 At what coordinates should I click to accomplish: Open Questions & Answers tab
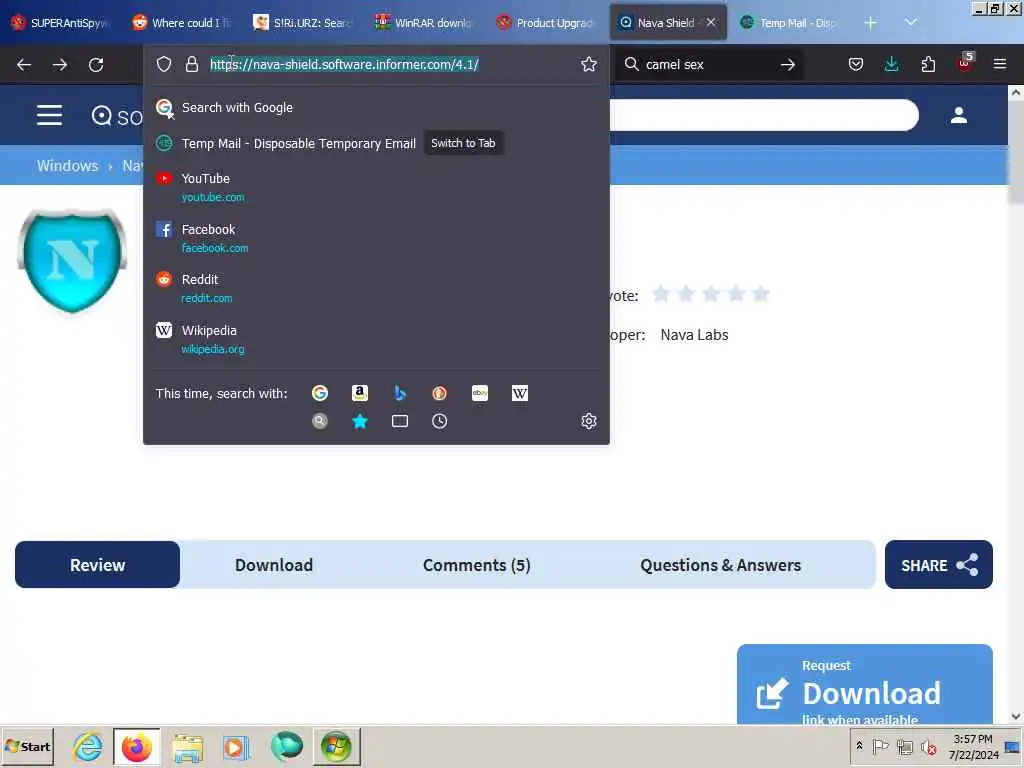point(720,565)
